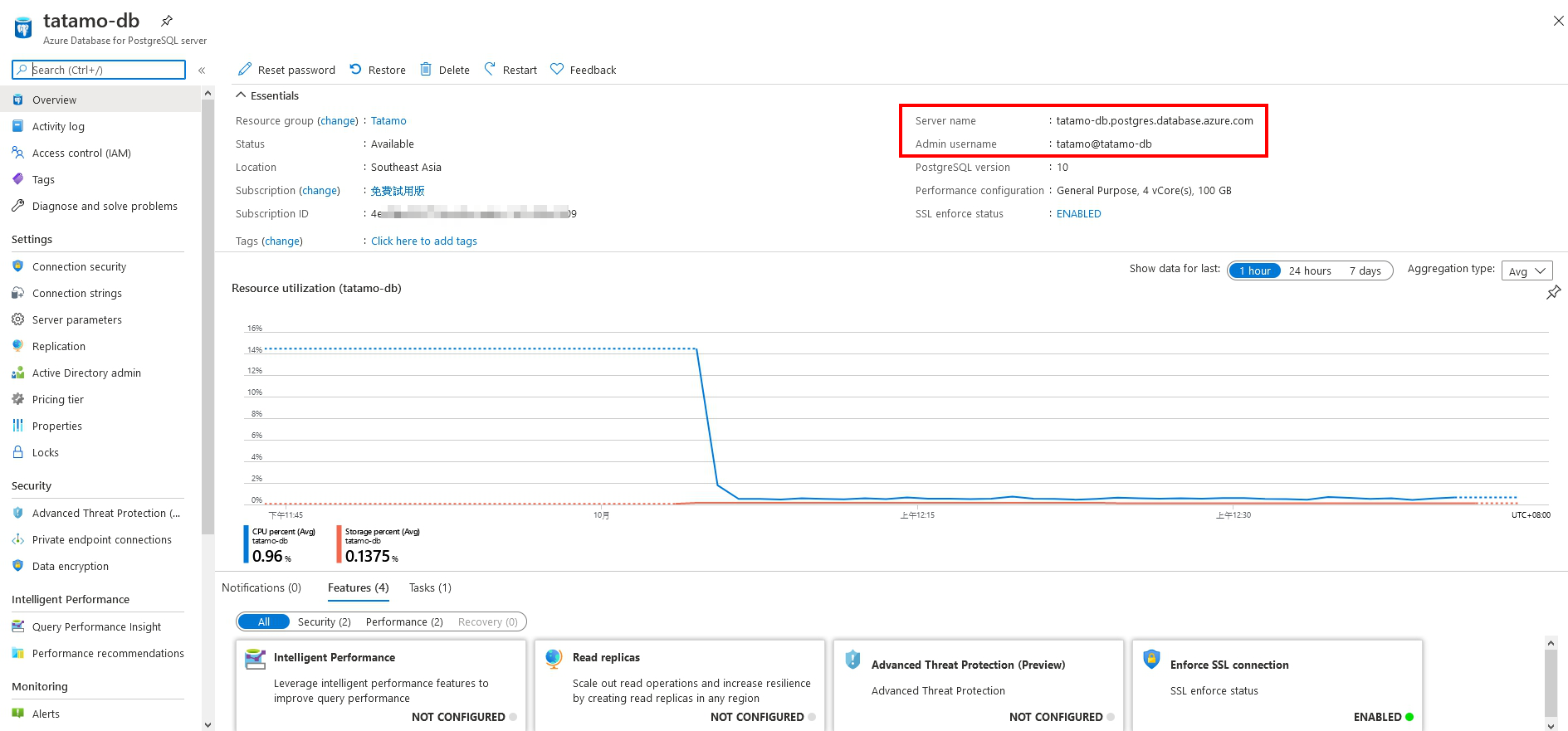This screenshot has height=731, width=1568.
Task: Open Private endpoint connections icon
Action: pos(17,539)
